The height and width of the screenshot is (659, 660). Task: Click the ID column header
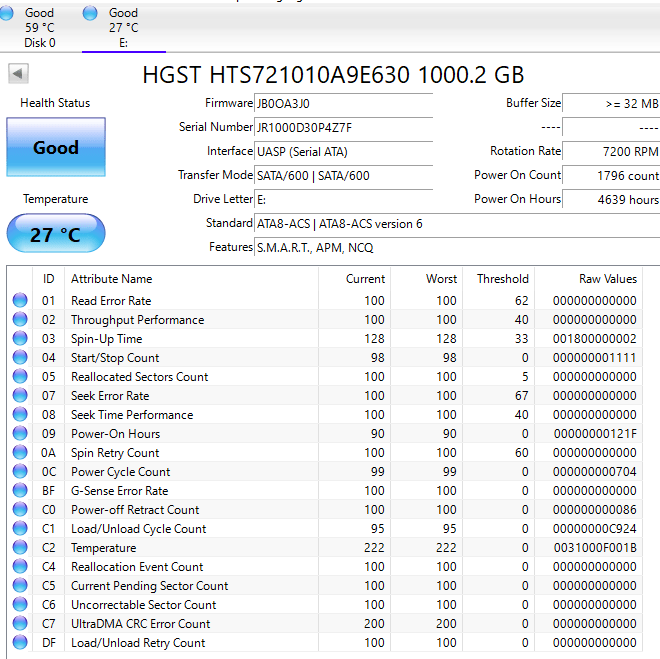pos(48,279)
